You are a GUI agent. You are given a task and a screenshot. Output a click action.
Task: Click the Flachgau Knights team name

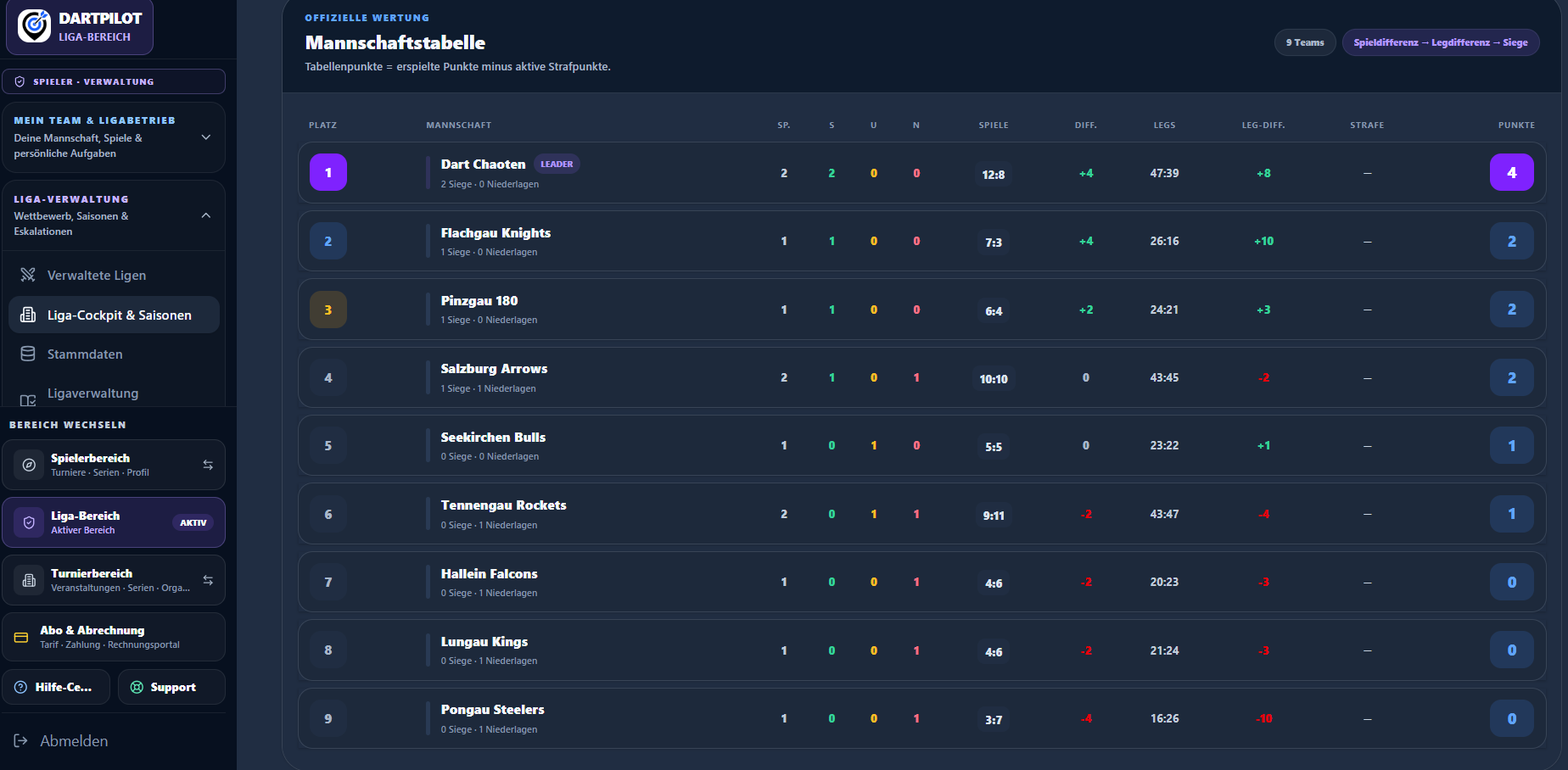point(496,232)
